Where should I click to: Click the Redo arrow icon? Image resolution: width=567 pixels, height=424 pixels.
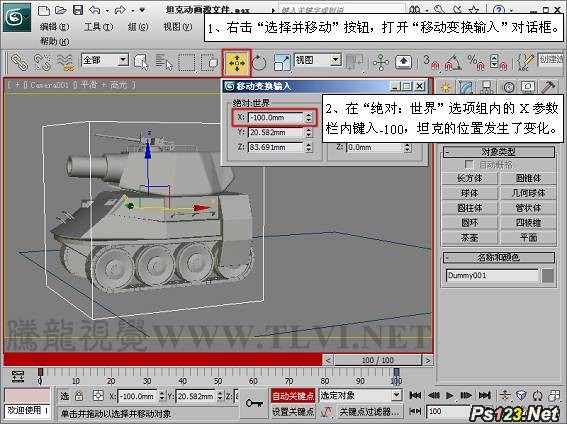pyautogui.click(x=120, y=10)
